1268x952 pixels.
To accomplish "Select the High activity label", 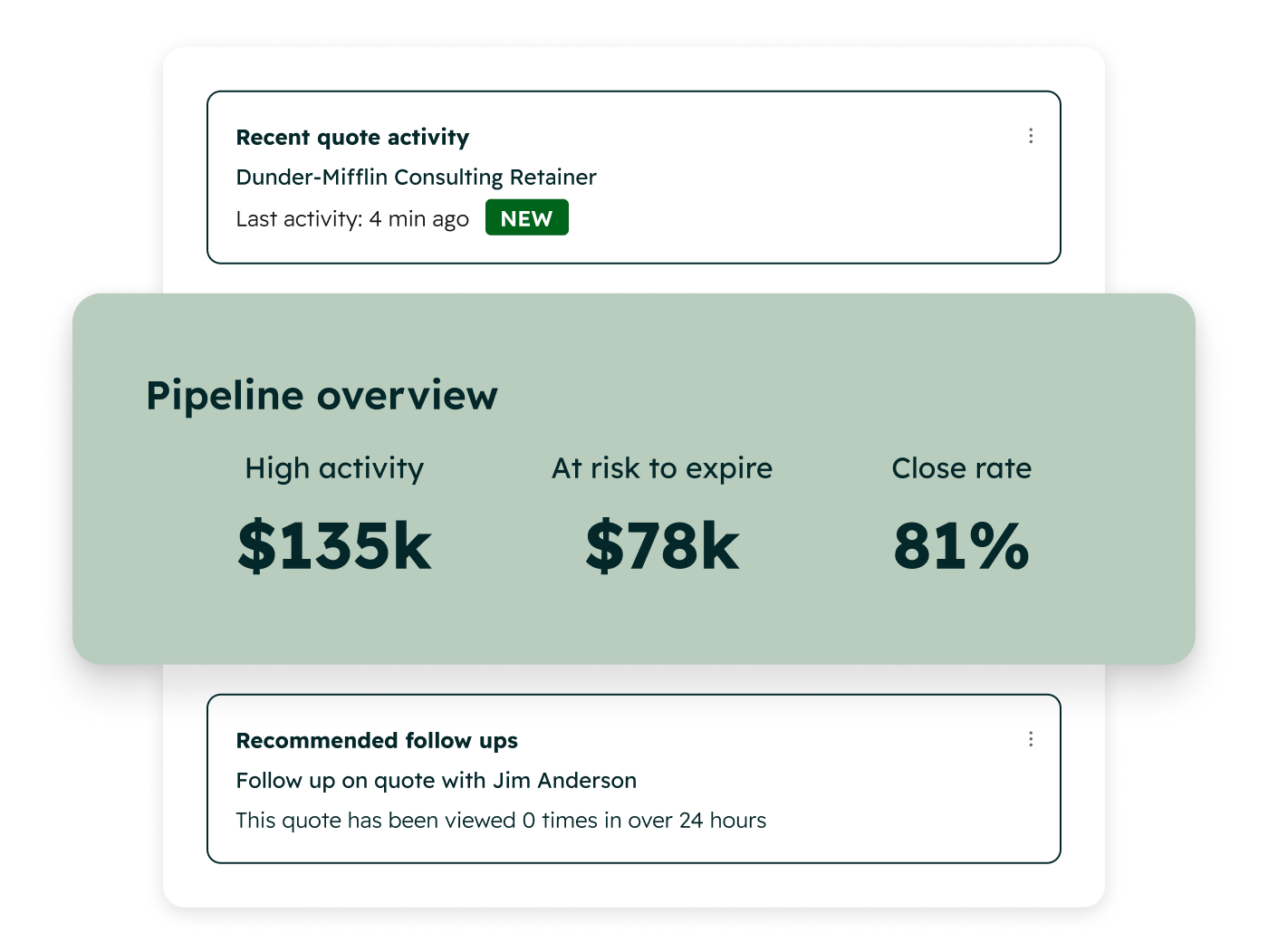I will tap(334, 468).
